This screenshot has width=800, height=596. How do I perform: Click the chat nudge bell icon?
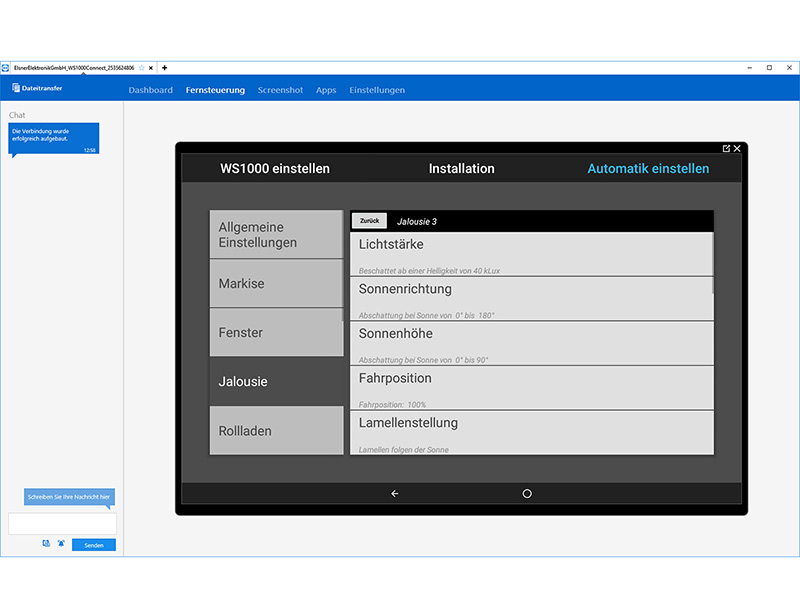click(60, 544)
